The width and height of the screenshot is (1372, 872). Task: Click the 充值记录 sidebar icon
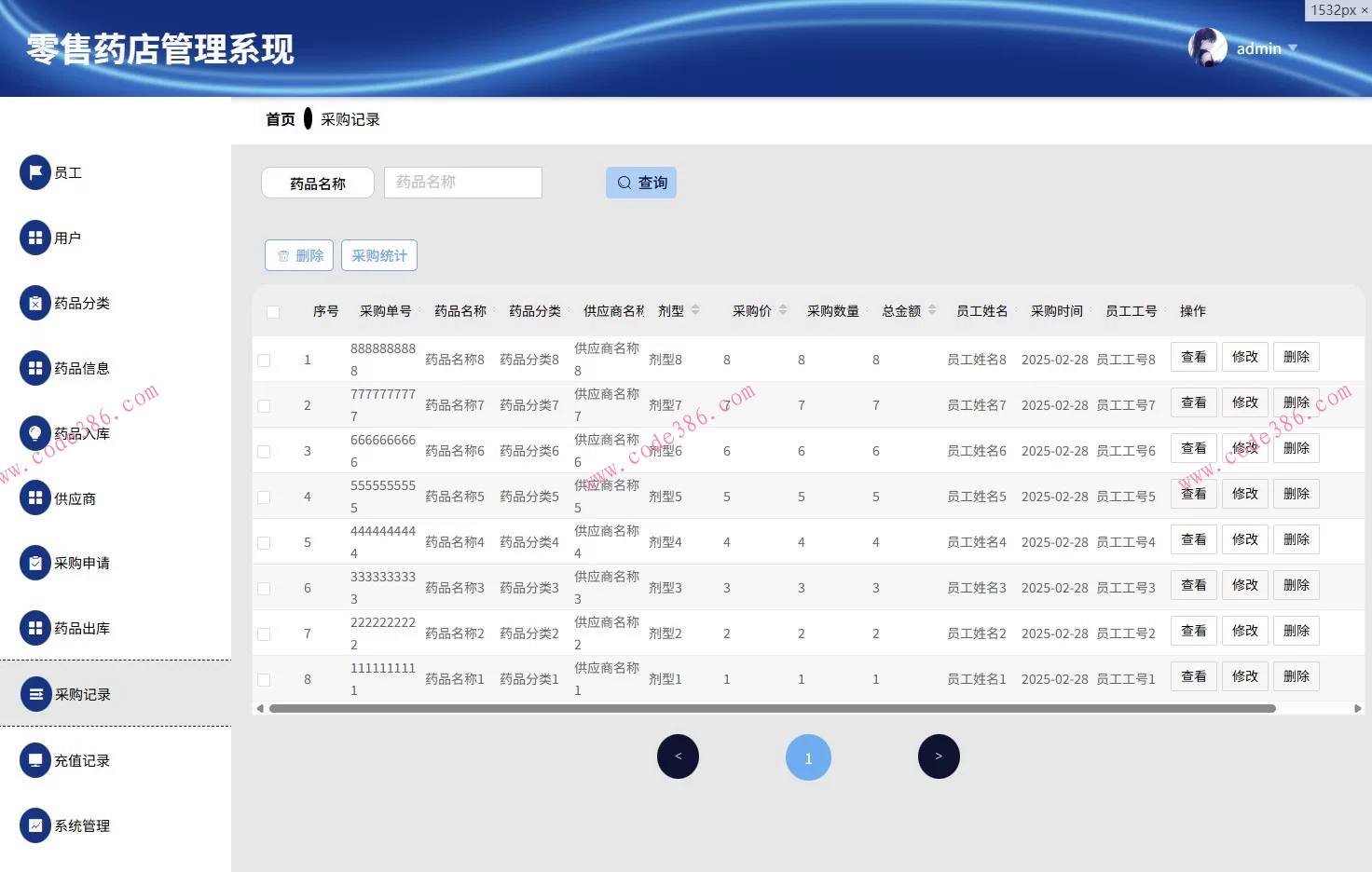pyautogui.click(x=34, y=760)
